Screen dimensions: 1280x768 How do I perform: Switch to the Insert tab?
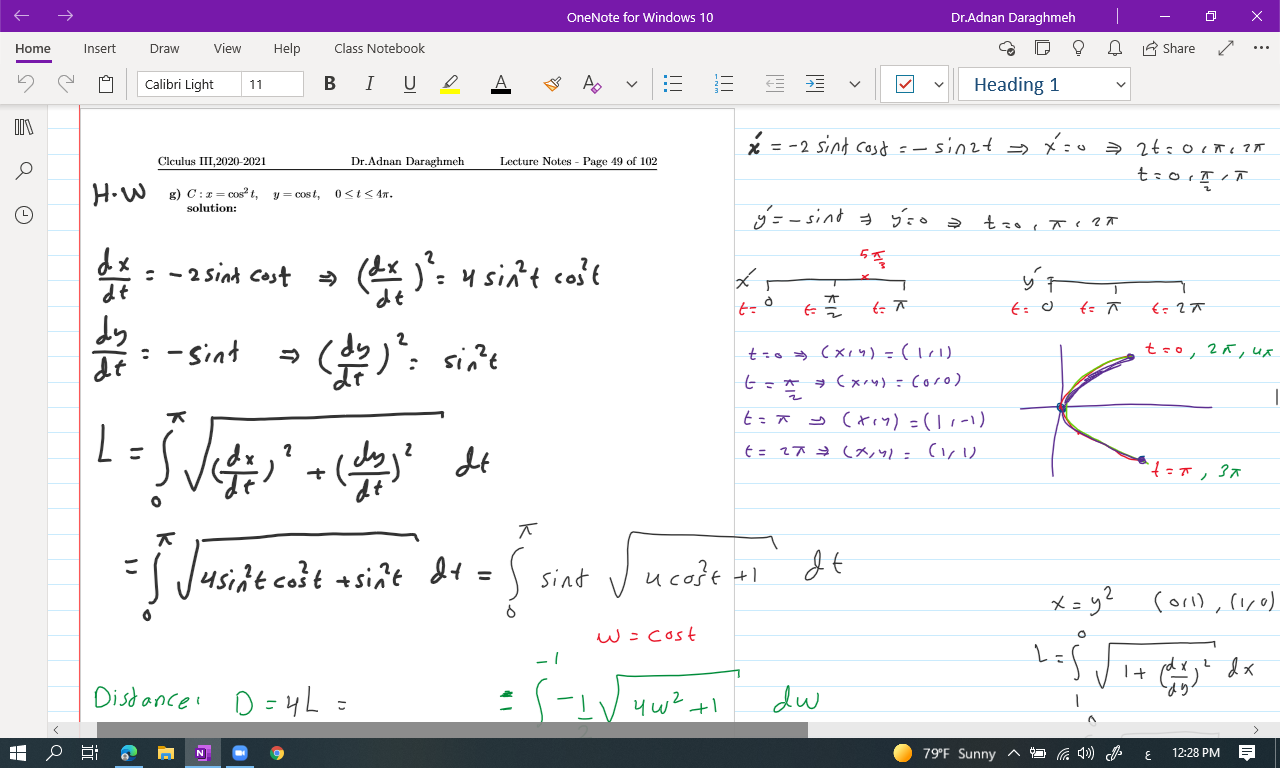click(x=99, y=48)
